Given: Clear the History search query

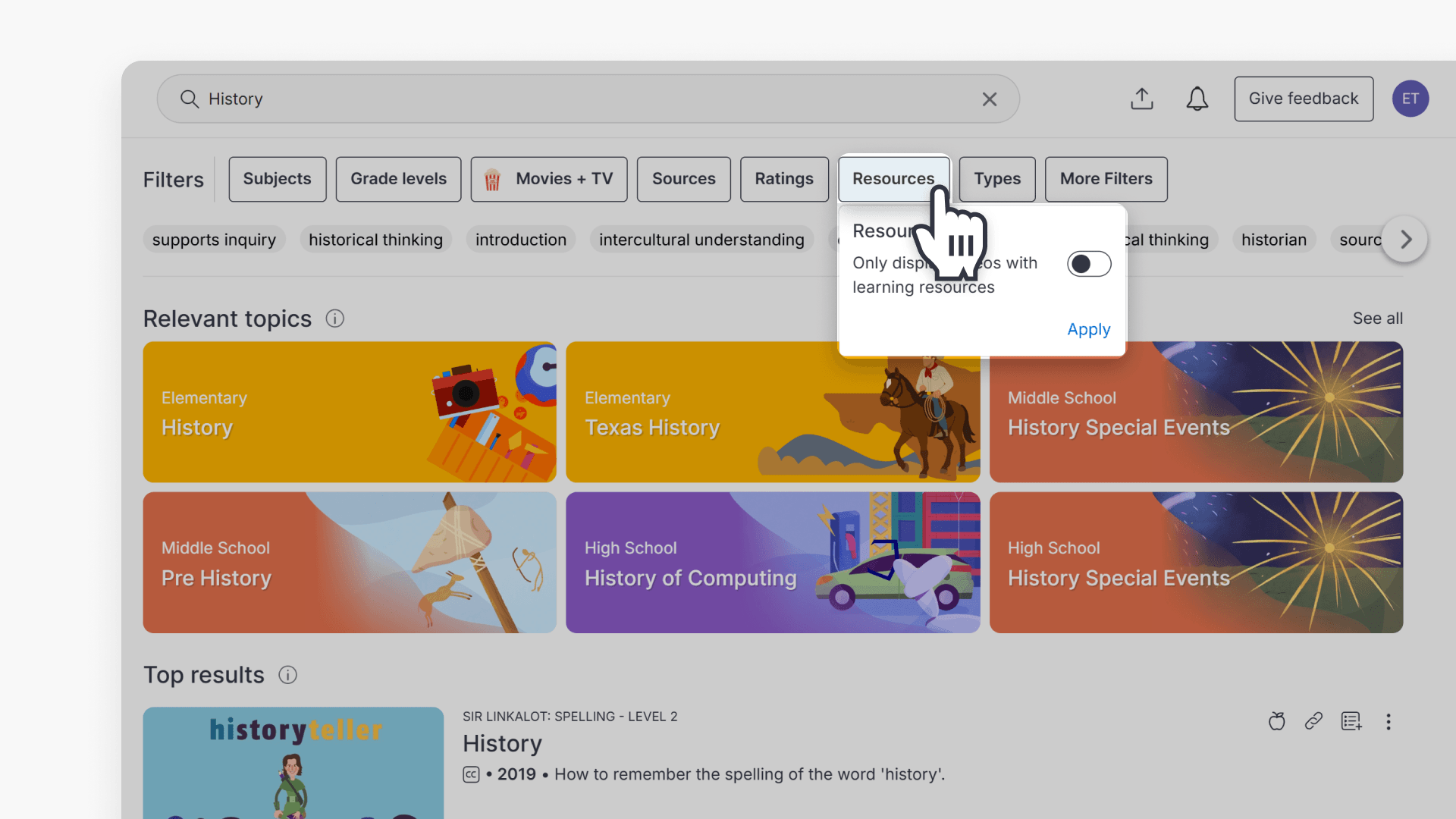Looking at the screenshot, I should tap(989, 99).
